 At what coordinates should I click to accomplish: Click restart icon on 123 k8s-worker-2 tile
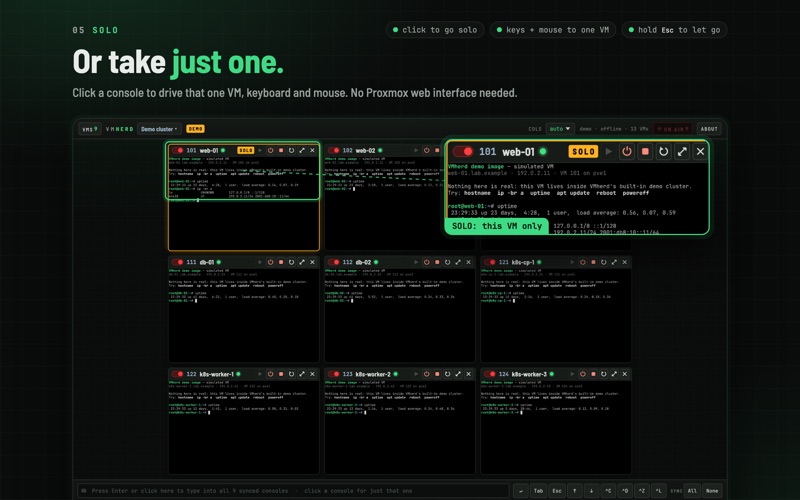(447, 374)
